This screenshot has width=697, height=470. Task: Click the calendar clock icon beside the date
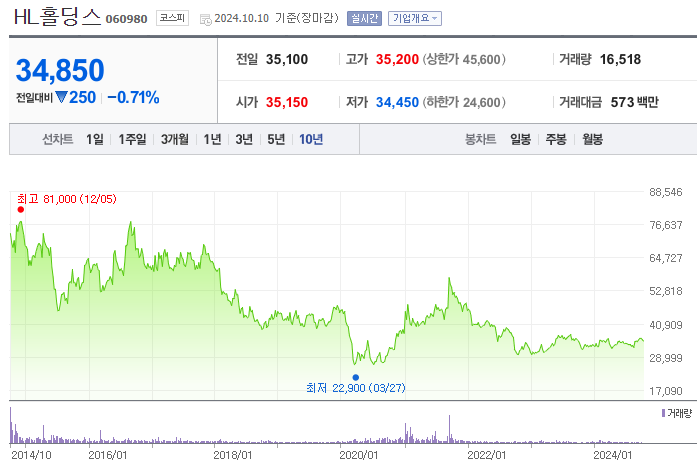tap(205, 20)
